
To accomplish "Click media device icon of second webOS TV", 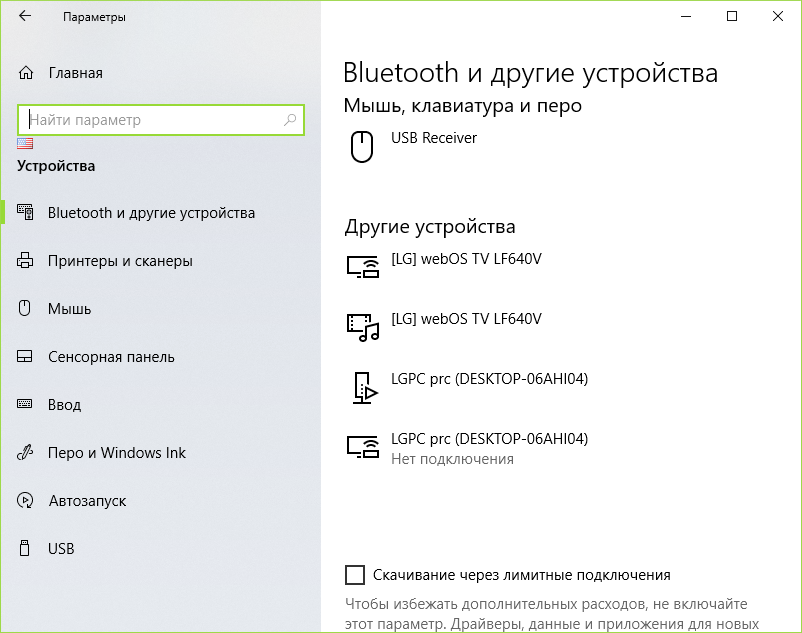I will tap(363, 327).
